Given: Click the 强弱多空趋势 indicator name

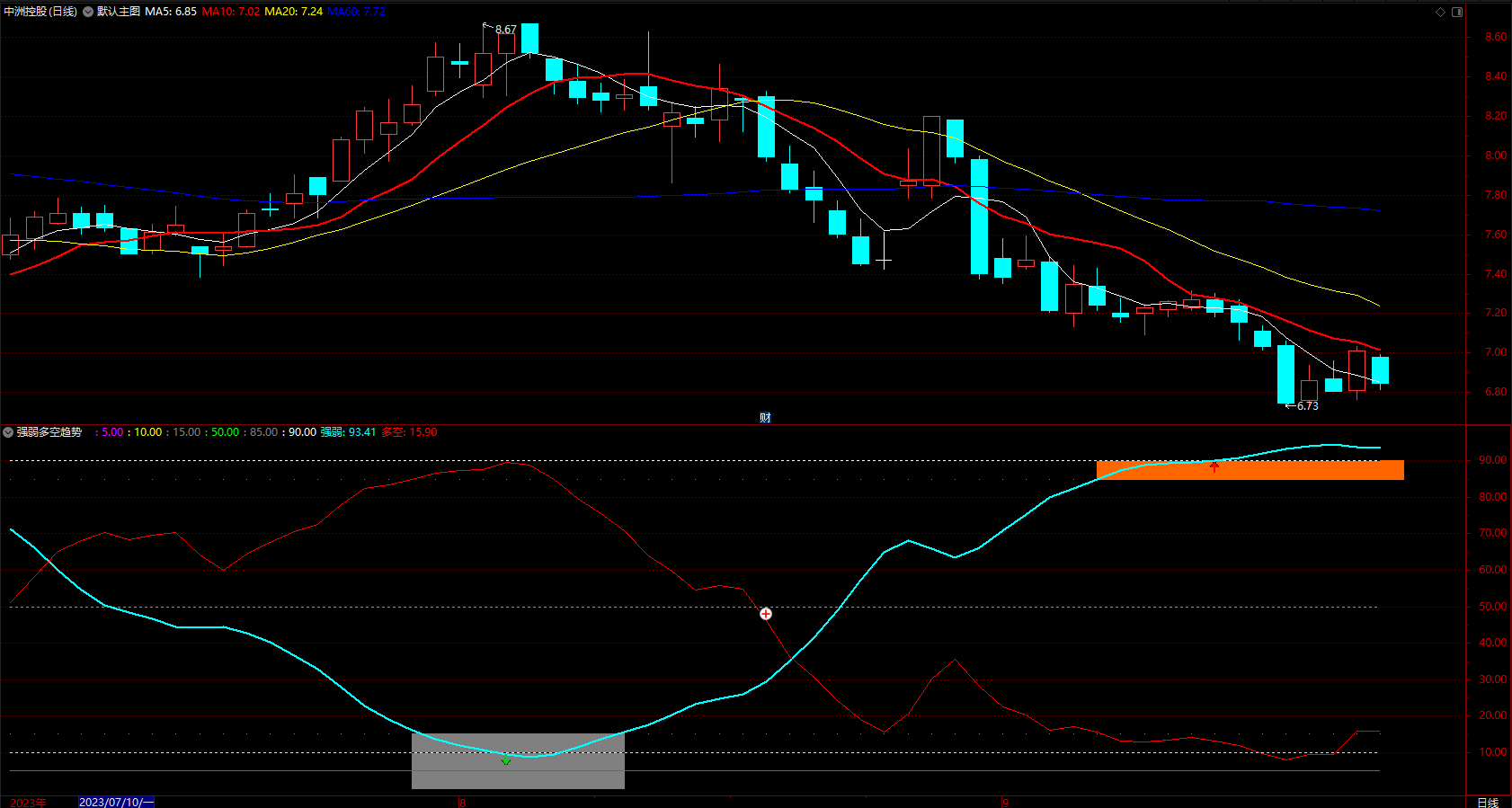Looking at the screenshot, I should pos(49,432).
